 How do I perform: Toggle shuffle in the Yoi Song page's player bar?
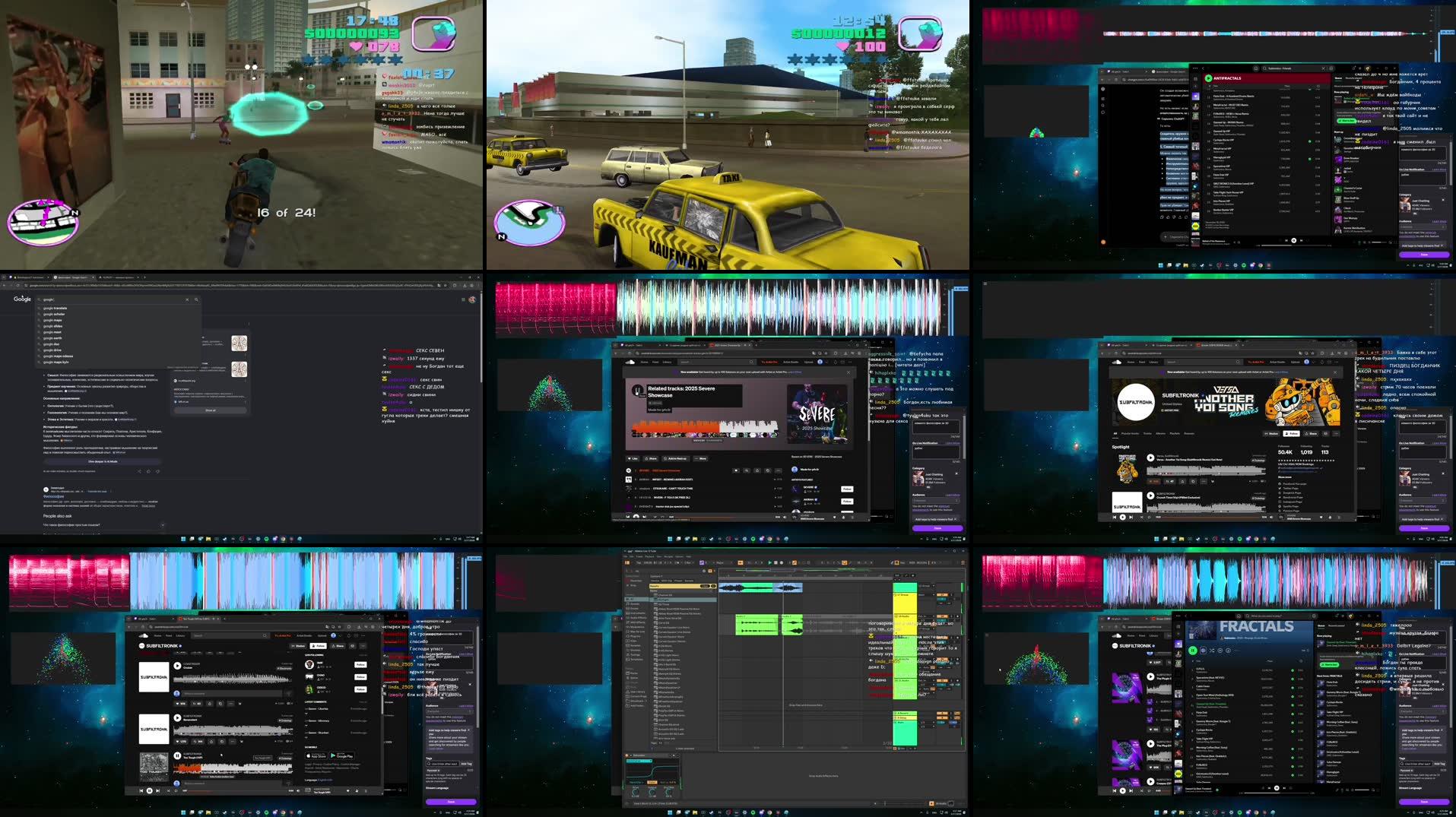pyautogui.click(x=1141, y=517)
